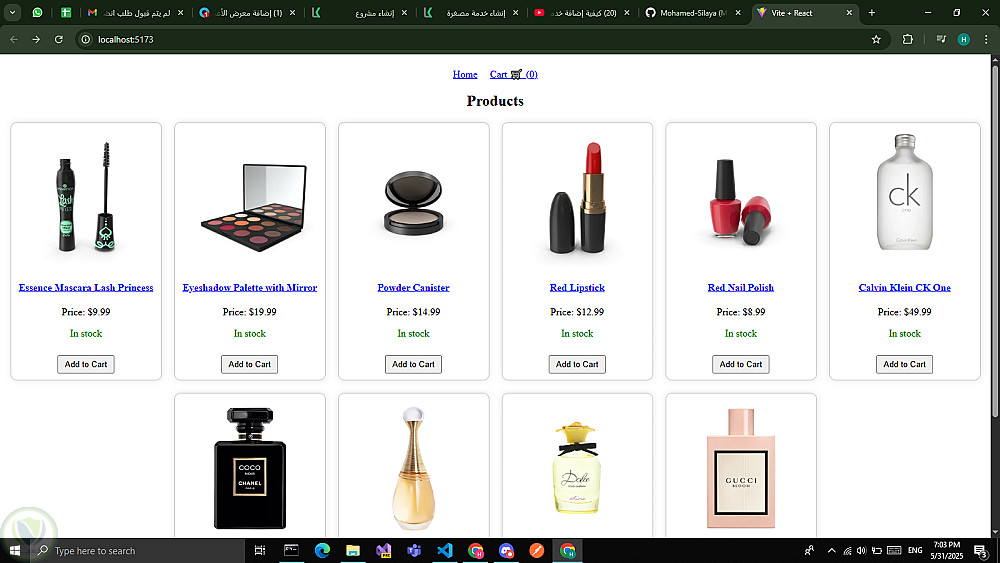The height and width of the screenshot is (563, 1000).
Task: Close the Vite + React tab
Action: click(849, 13)
